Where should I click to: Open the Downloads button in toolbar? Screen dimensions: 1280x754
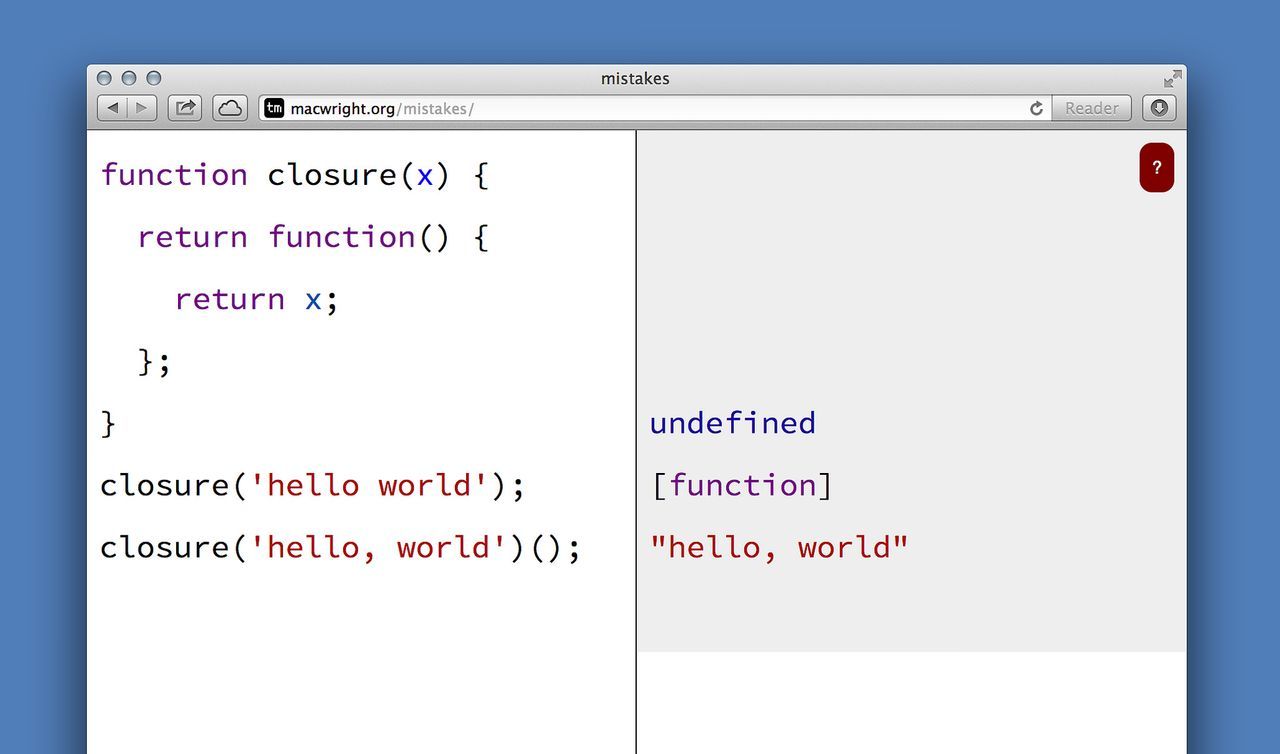pyautogui.click(x=1159, y=108)
